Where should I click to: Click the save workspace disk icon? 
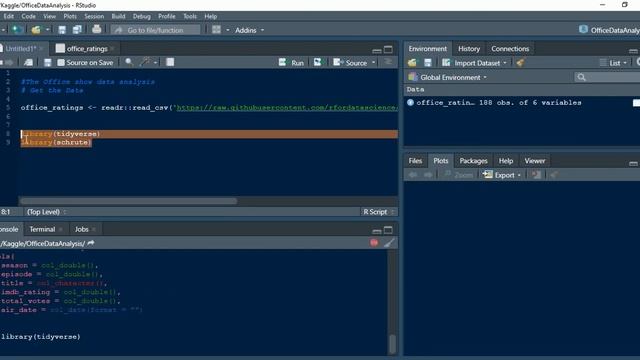click(428, 63)
